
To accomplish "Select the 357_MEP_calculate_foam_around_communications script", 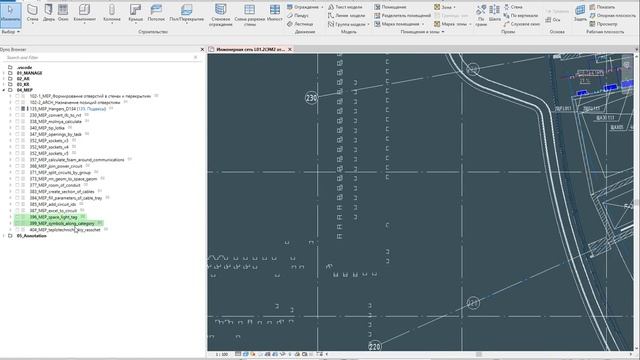I will click(77, 160).
